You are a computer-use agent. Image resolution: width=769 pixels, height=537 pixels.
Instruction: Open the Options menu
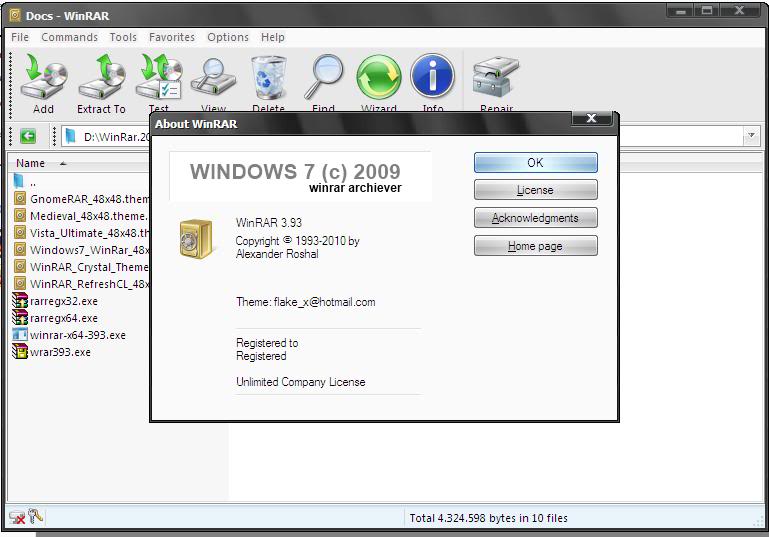[x=228, y=37]
